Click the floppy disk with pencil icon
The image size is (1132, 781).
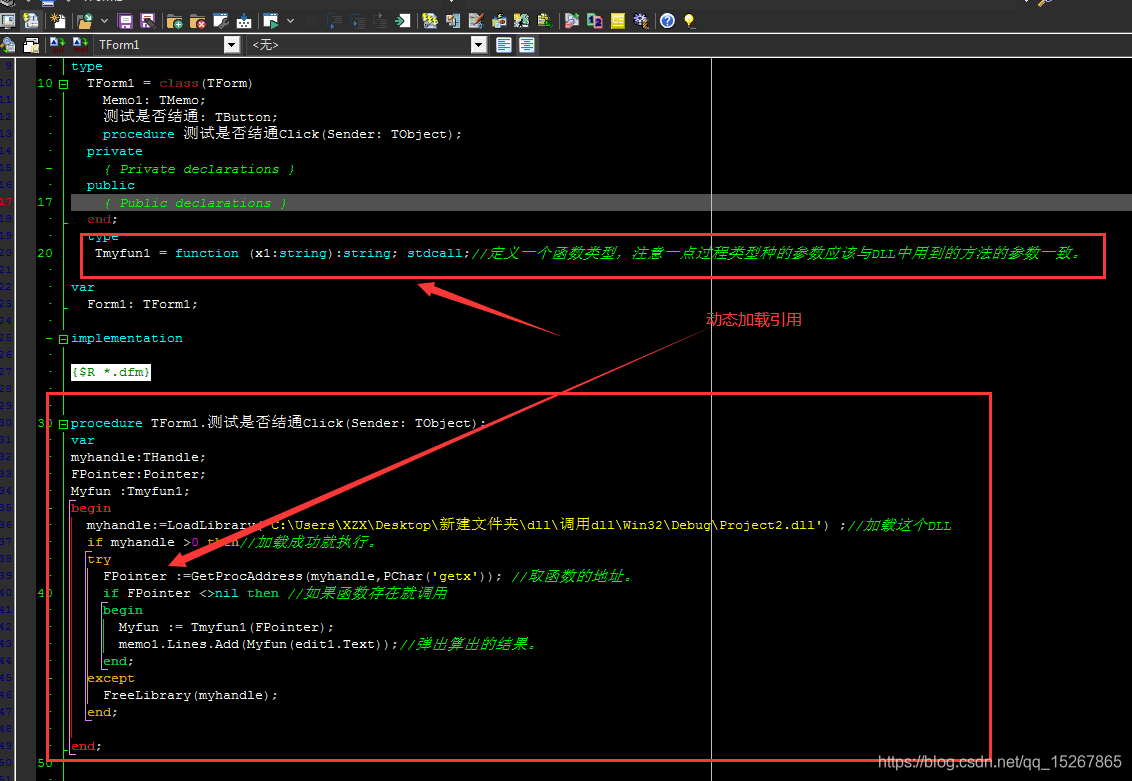point(147,21)
